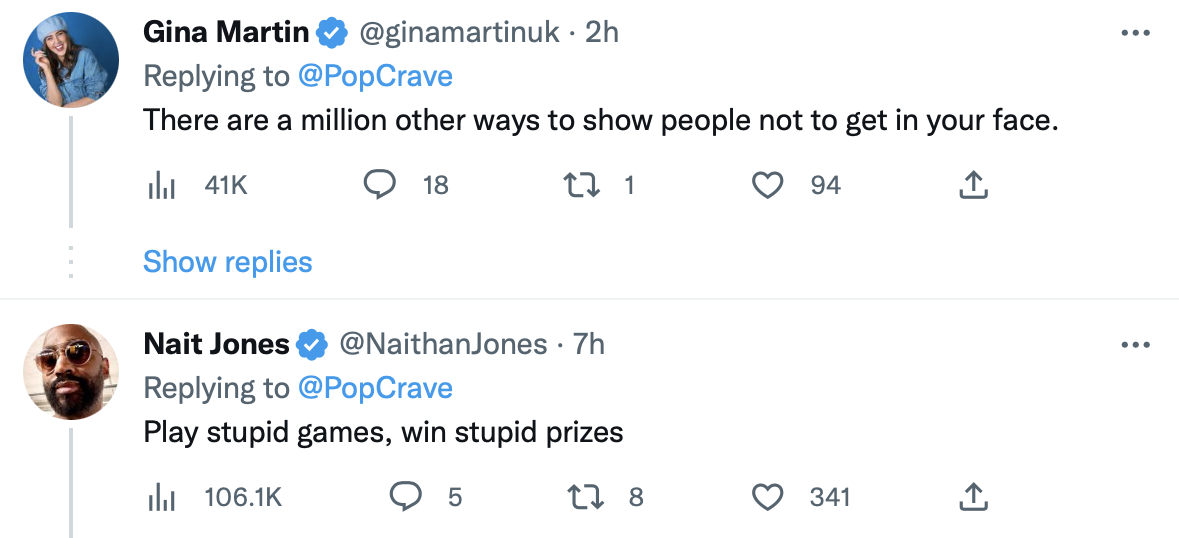Share Gina Martin's tweet
The image size is (1179, 538).
tap(973, 185)
